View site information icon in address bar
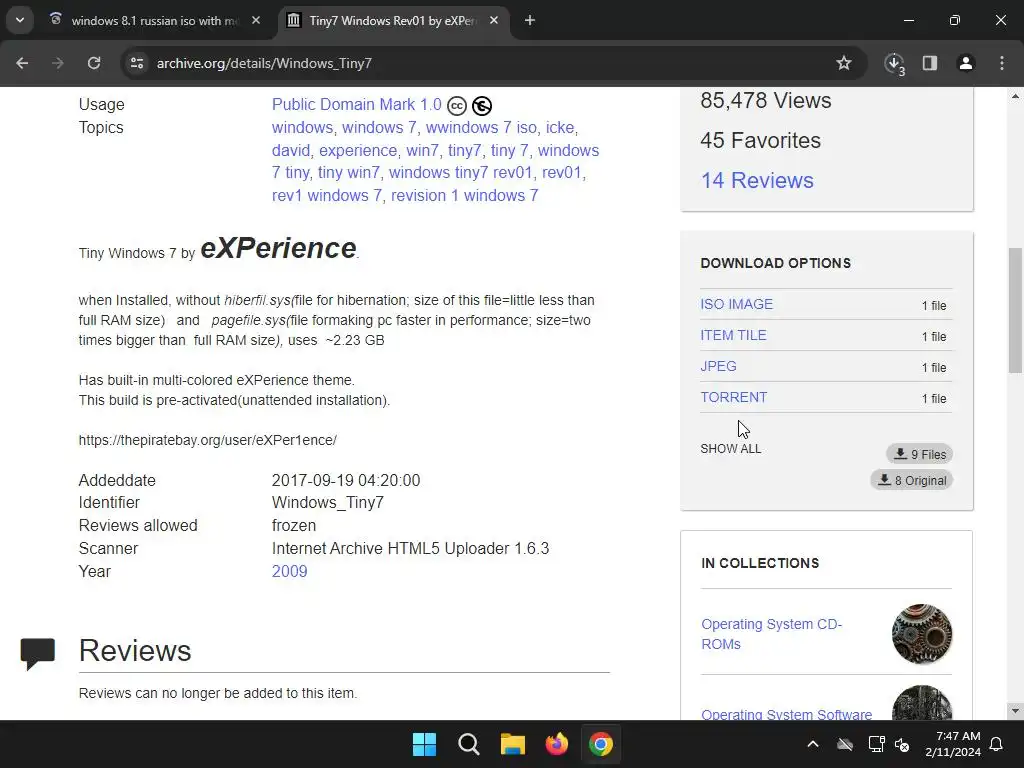This screenshot has height=768, width=1024. coord(137,63)
